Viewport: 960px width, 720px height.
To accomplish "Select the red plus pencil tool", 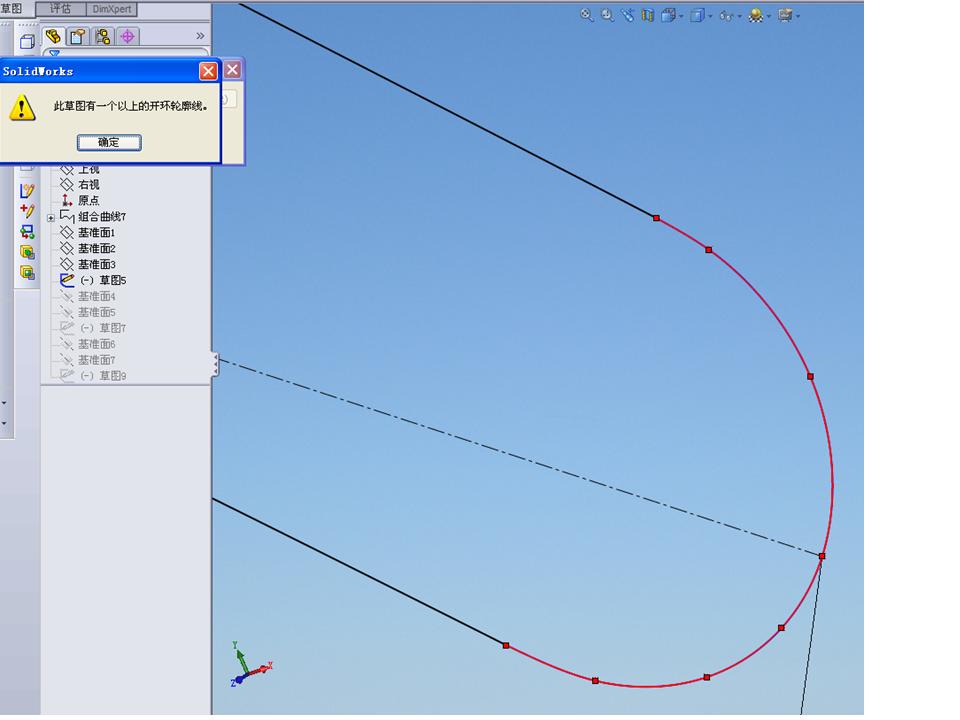I will pyautogui.click(x=27, y=211).
